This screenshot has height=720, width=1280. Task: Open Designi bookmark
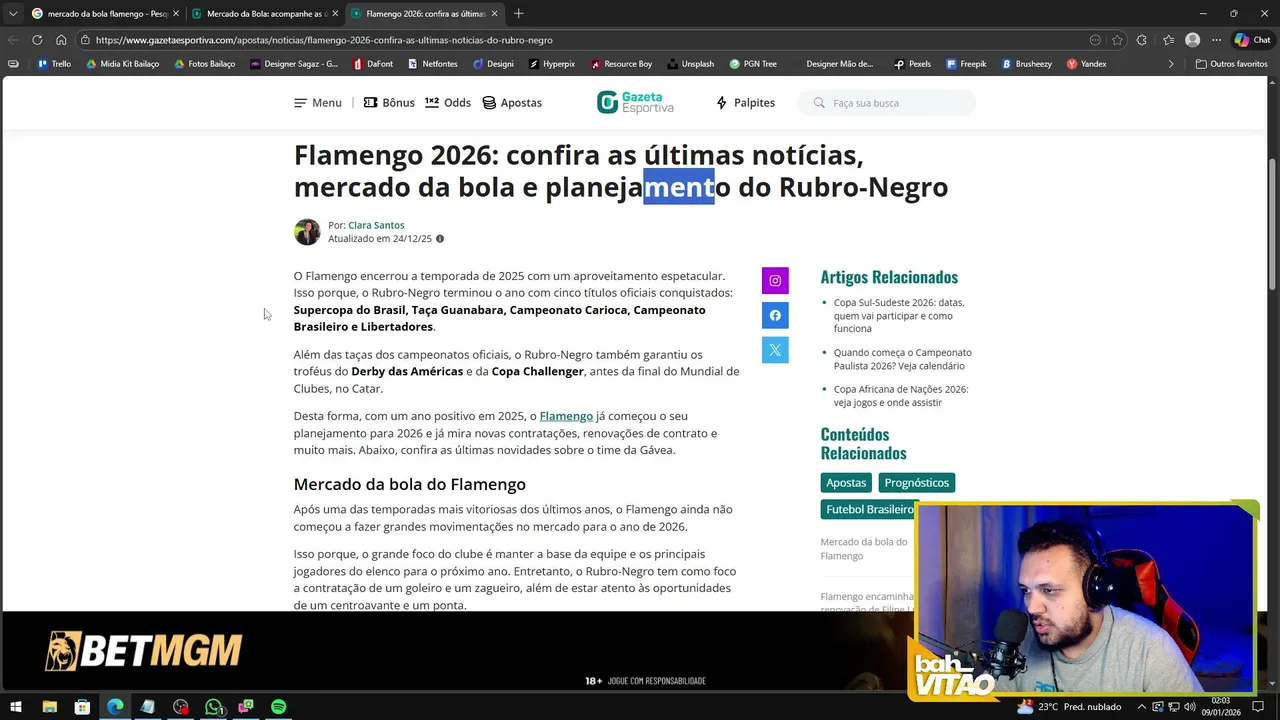pyautogui.click(x=492, y=64)
